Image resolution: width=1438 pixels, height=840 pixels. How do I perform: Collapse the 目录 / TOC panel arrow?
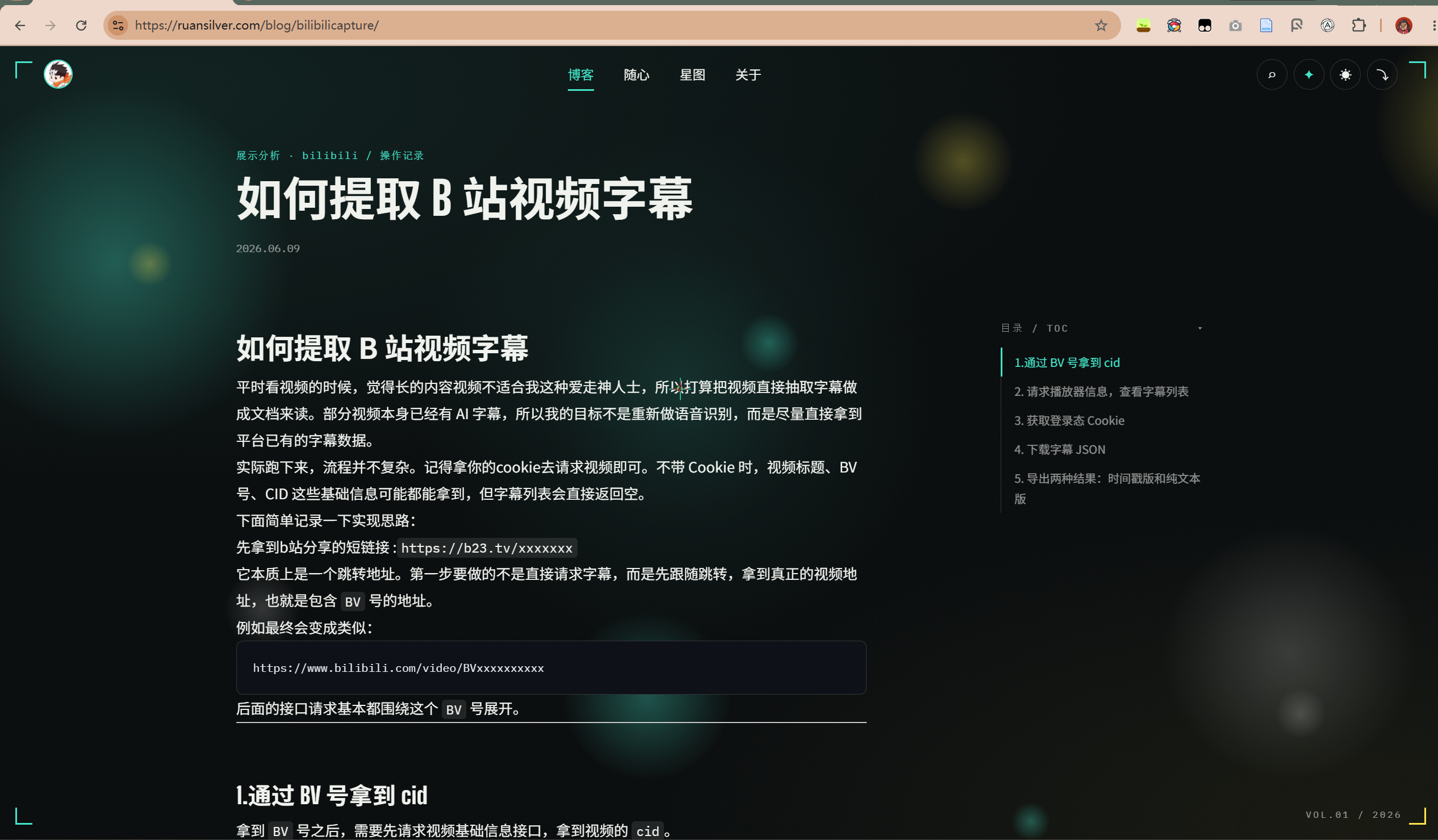(x=1199, y=328)
